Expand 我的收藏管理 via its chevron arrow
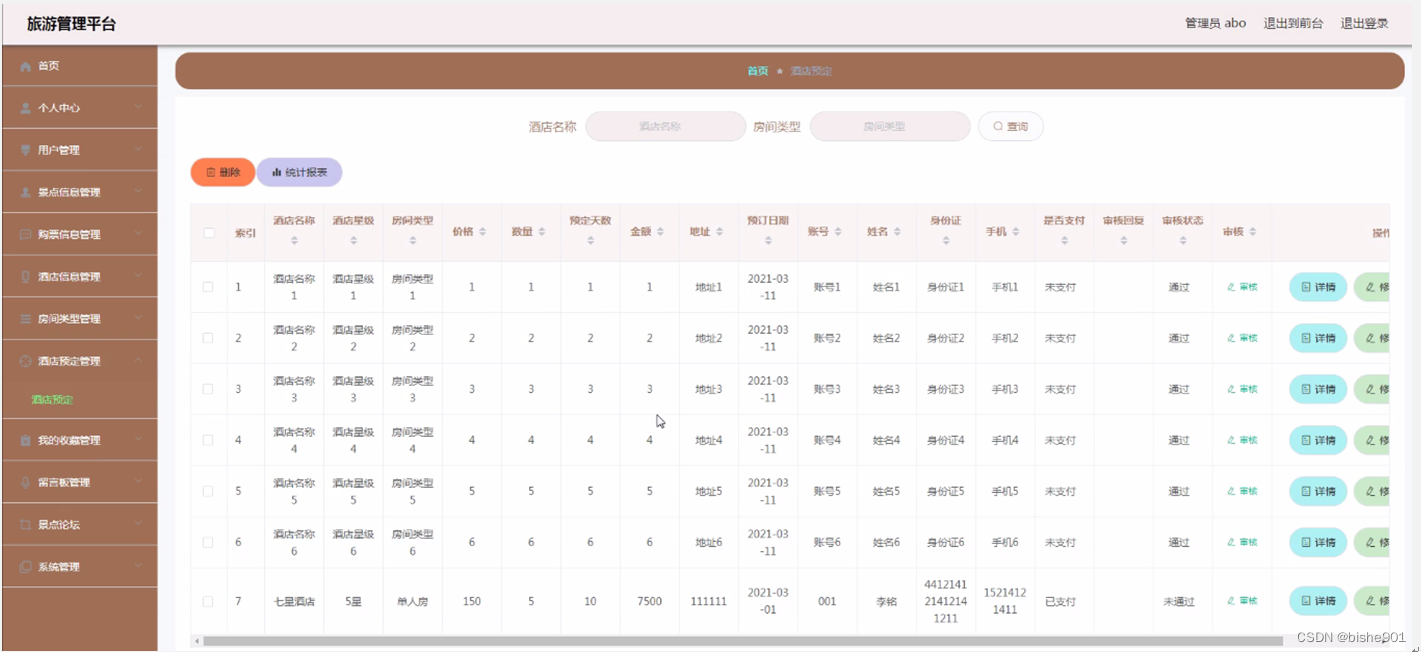 (138, 440)
